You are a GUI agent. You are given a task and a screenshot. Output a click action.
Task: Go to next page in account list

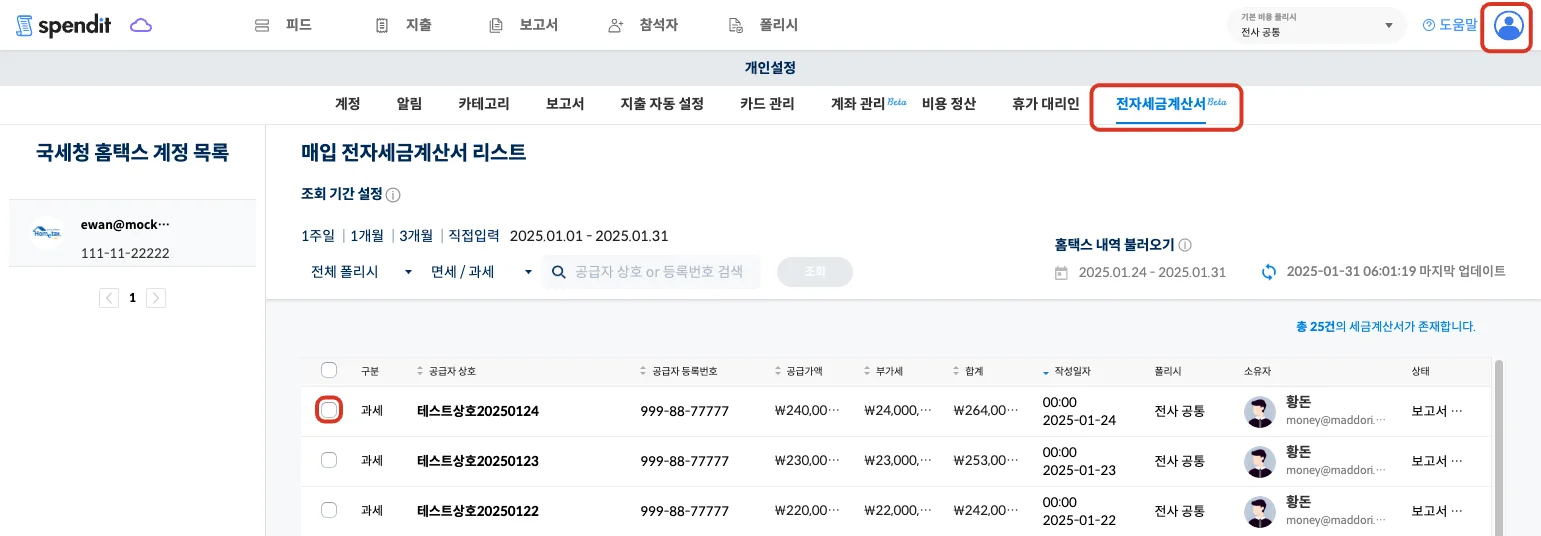pos(156,298)
